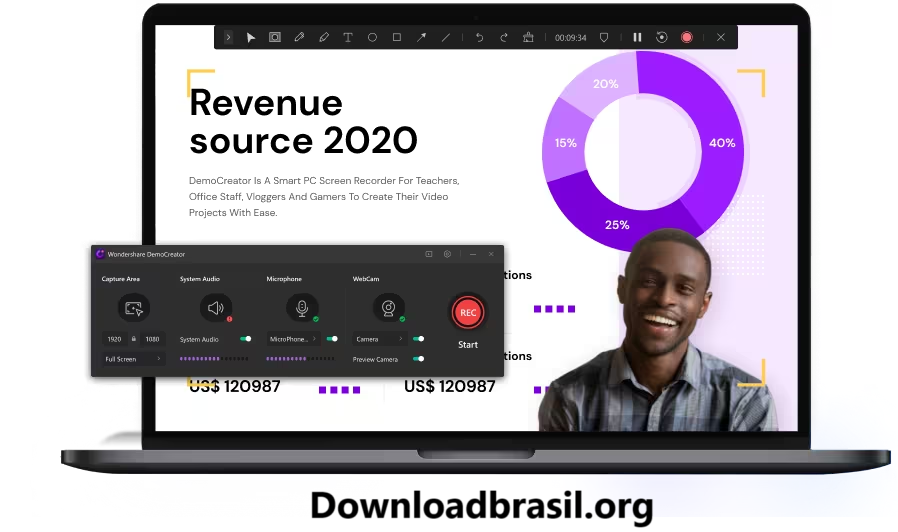Choose the pen drawing tool
This screenshot has width=898, height=532.
[299, 37]
